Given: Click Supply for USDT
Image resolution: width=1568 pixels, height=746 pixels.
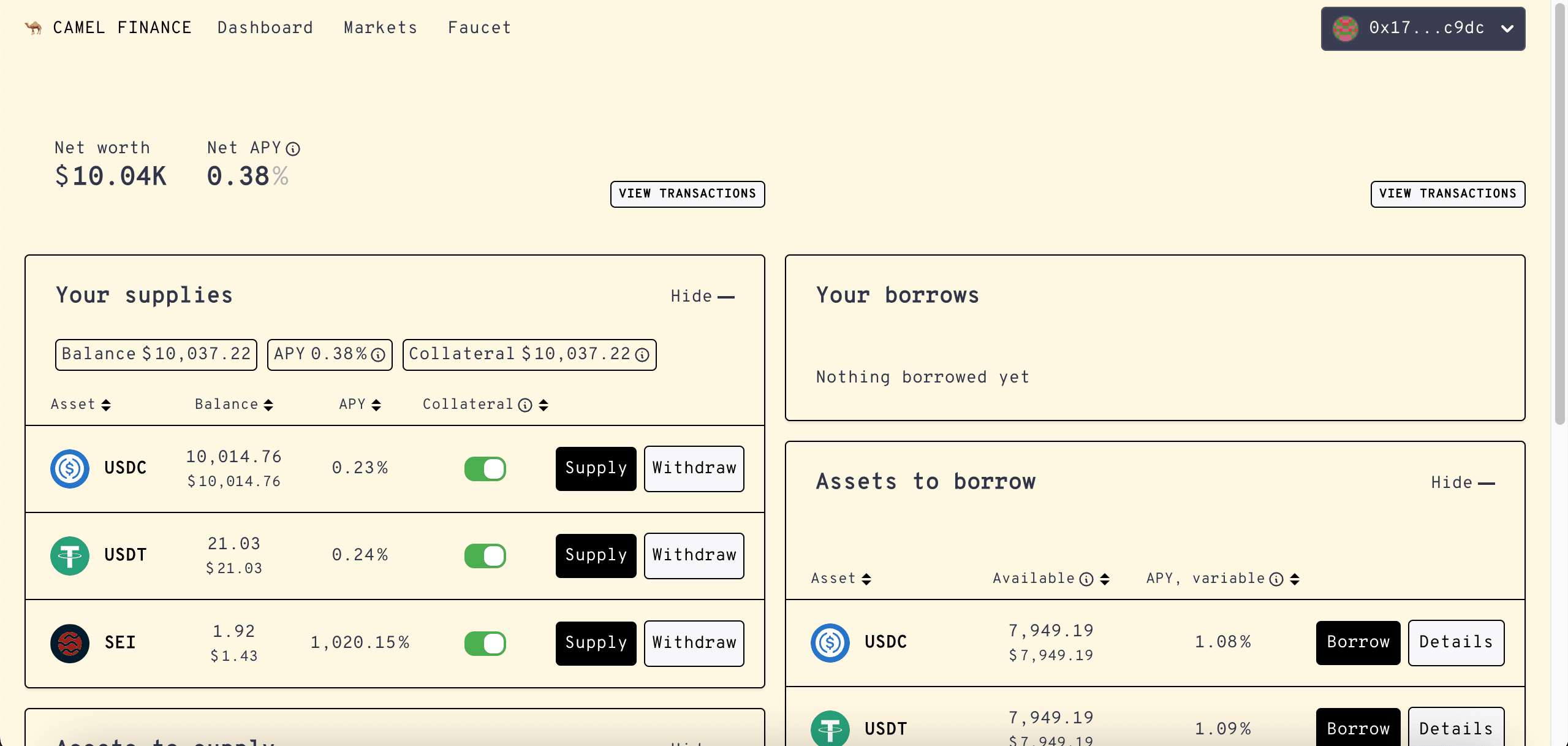Looking at the screenshot, I should click(x=596, y=556).
